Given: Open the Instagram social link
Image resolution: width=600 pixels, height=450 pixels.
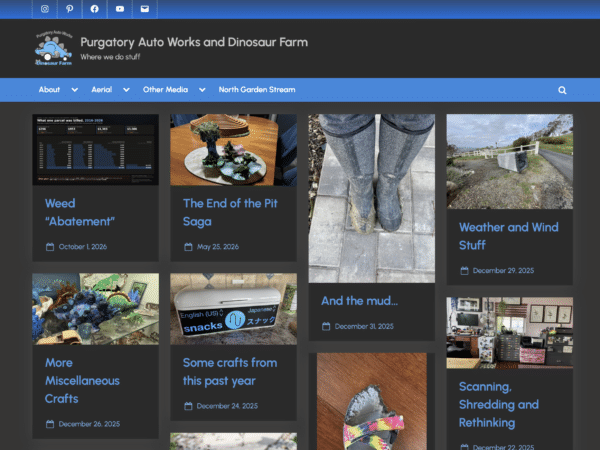Looking at the screenshot, I should [45, 9].
